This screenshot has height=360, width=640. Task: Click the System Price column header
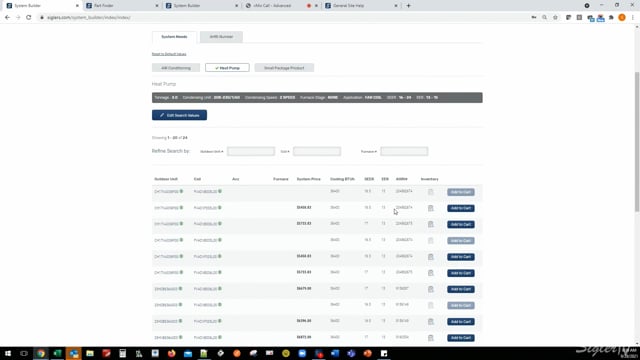(309, 179)
